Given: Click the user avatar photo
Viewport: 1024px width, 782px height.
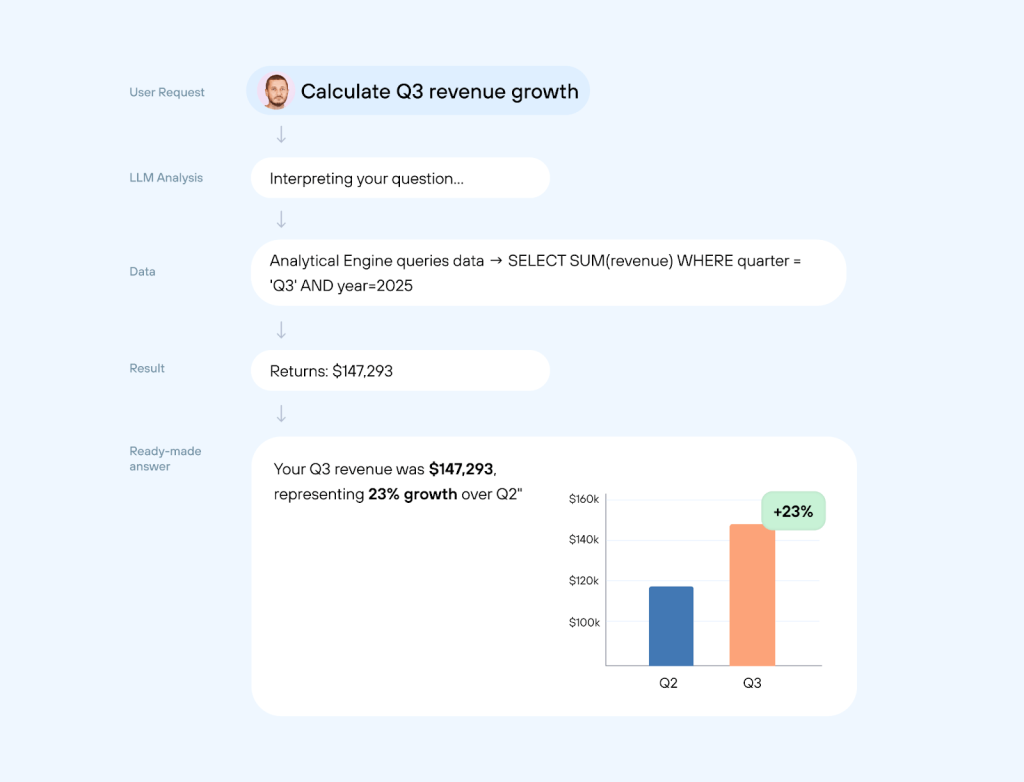Looking at the screenshot, I should click(x=275, y=91).
